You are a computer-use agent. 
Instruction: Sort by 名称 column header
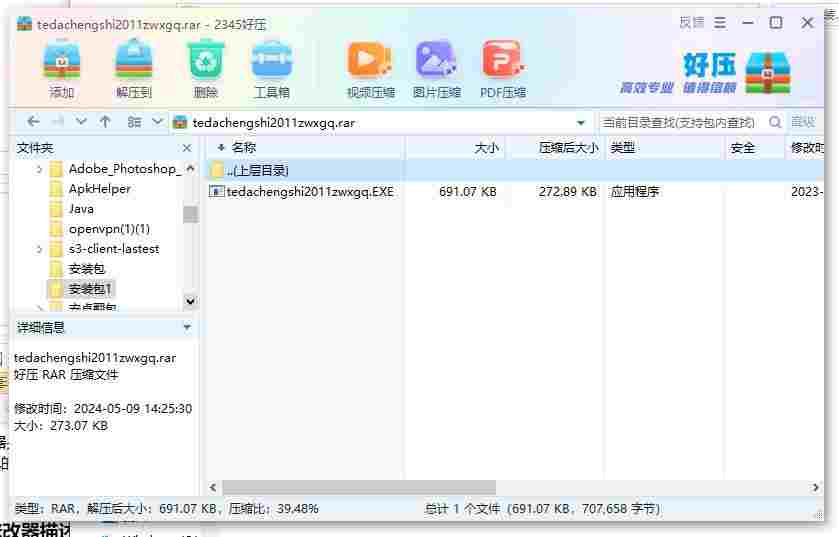(243, 148)
